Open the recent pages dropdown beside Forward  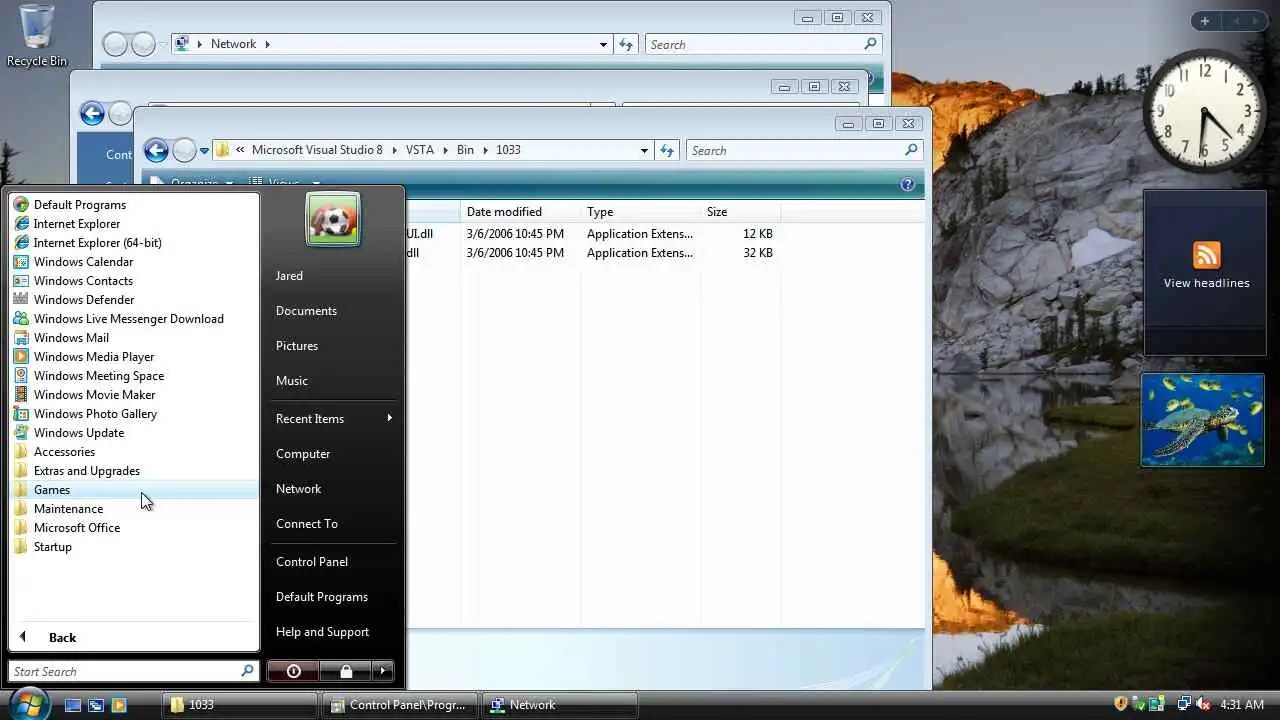tap(204, 151)
